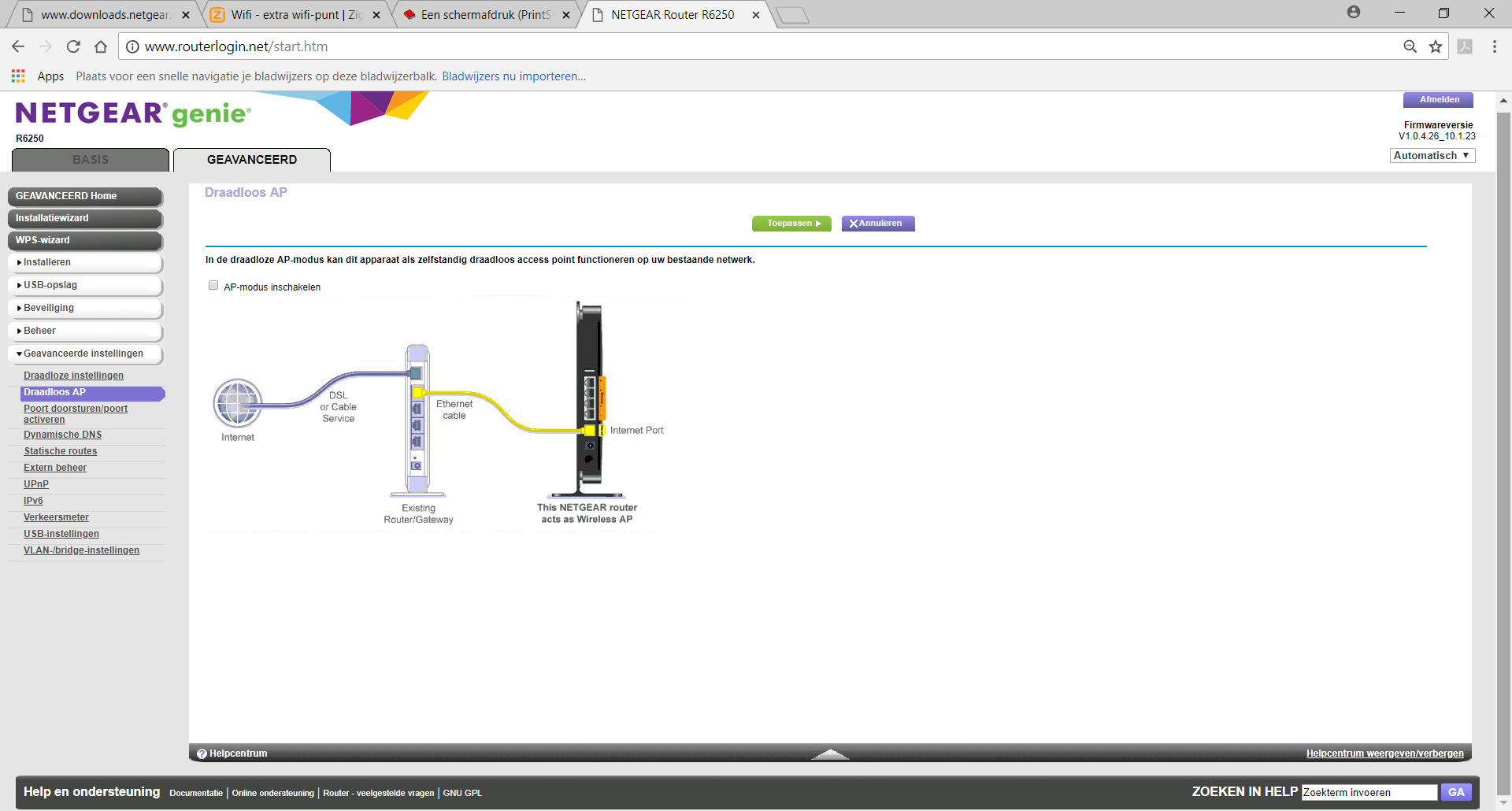Close the Wifi - extra wifi-punt tab
This screenshot has width=1512, height=811.
pyautogui.click(x=376, y=15)
